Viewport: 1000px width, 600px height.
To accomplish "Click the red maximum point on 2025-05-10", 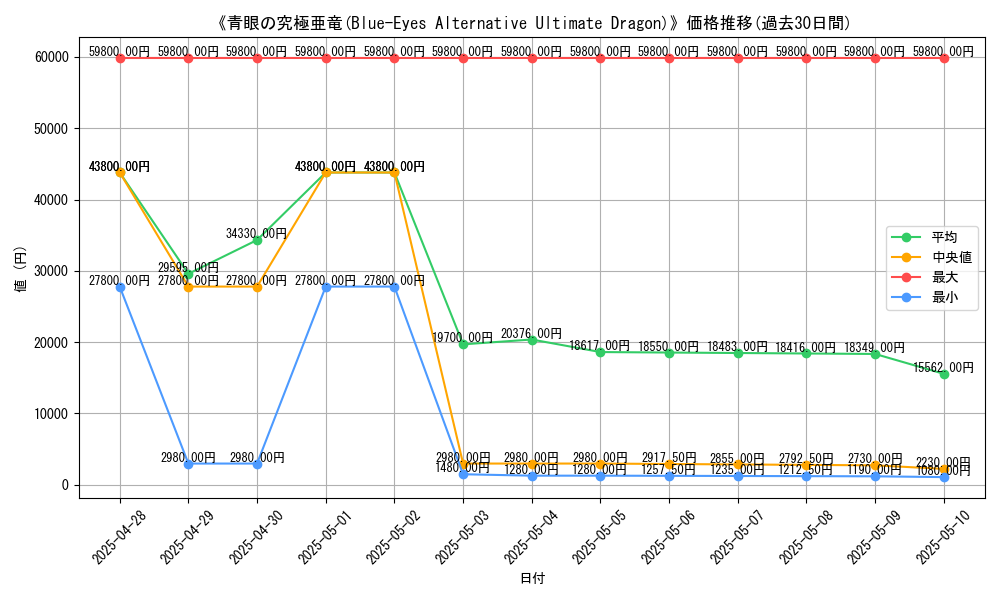I will [x=944, y=59].
